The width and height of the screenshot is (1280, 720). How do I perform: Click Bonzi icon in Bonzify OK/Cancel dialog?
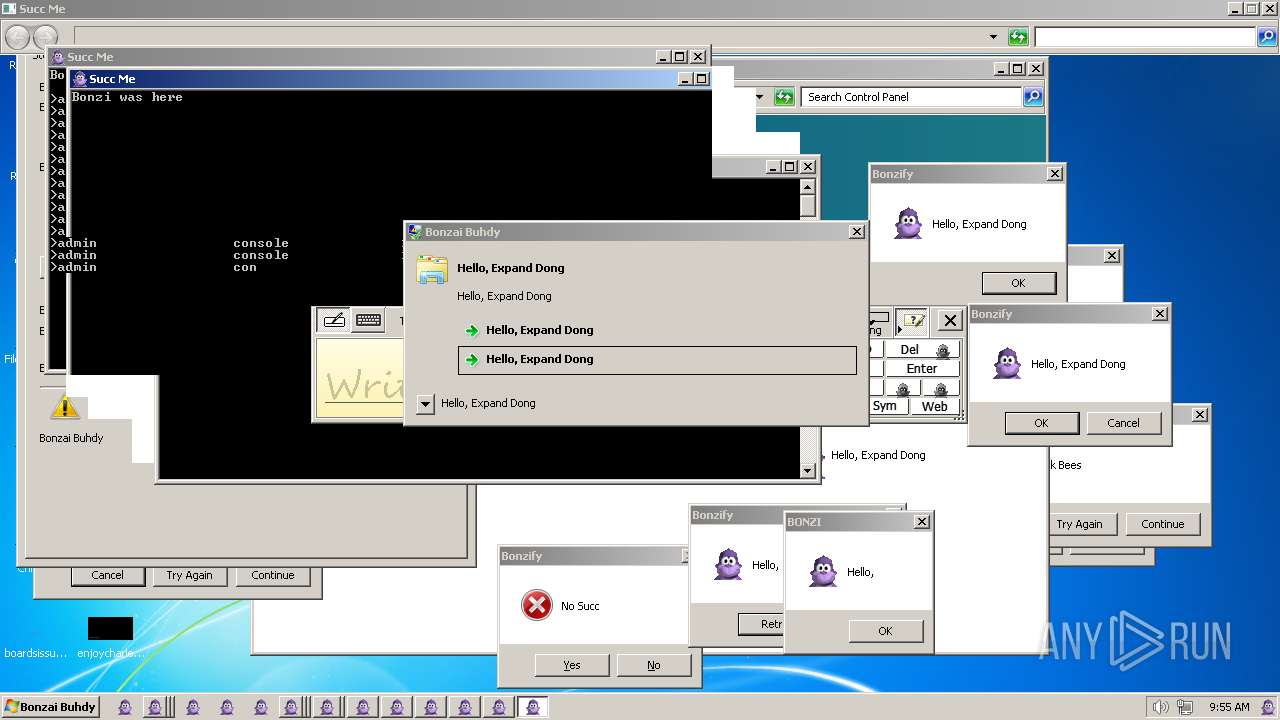(x=1007, y=364)
